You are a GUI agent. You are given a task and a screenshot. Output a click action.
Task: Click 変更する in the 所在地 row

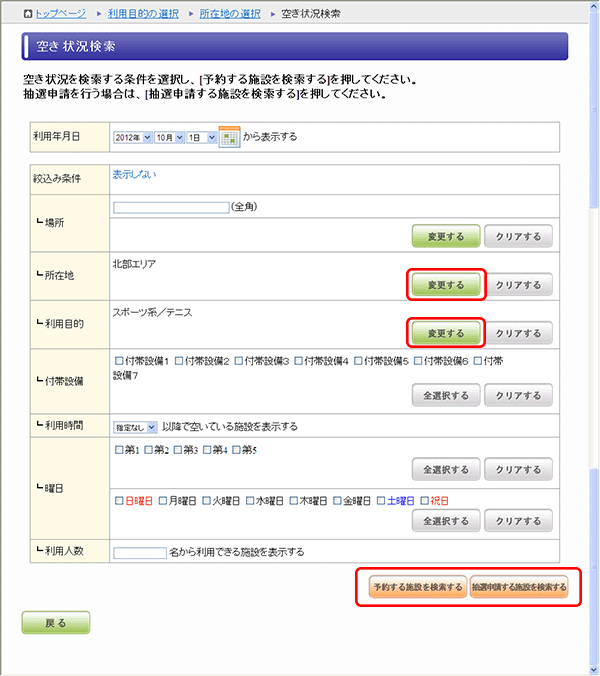(446, 285)
